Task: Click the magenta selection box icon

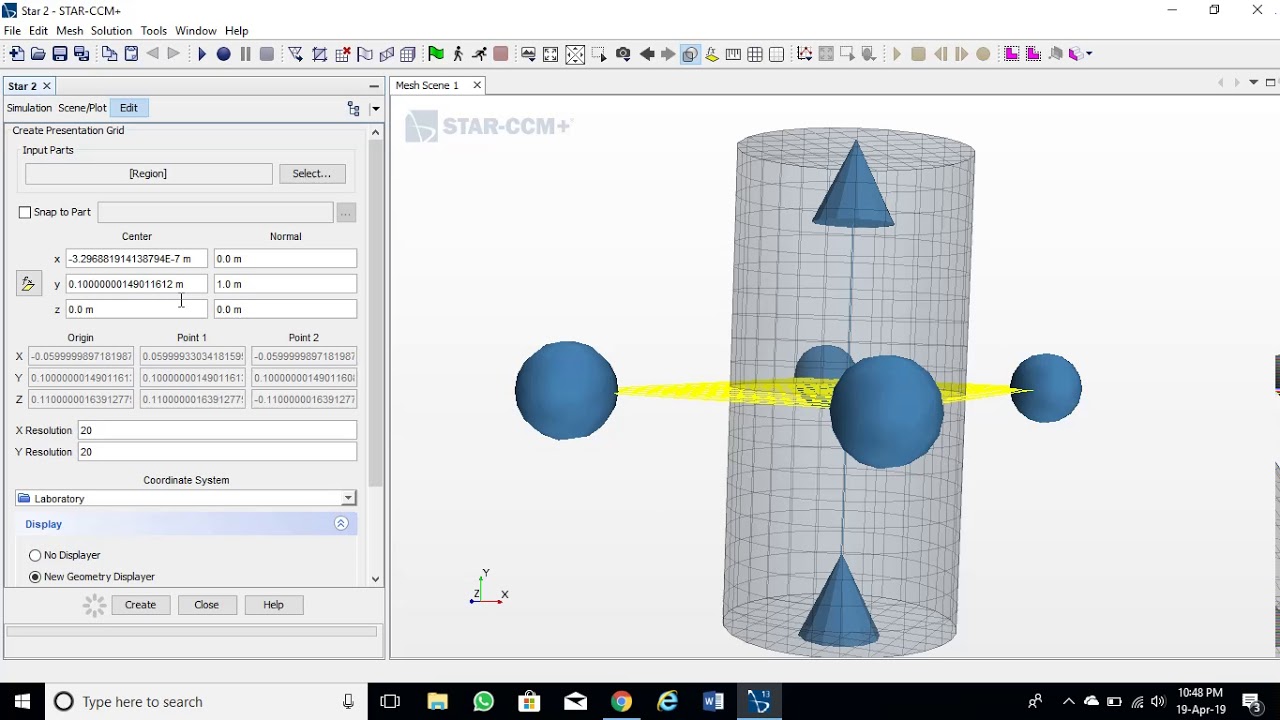Action: pos(1012,54)
